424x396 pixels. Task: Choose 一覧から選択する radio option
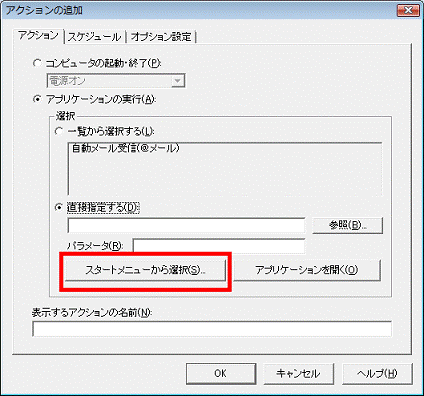click(59, 131)
